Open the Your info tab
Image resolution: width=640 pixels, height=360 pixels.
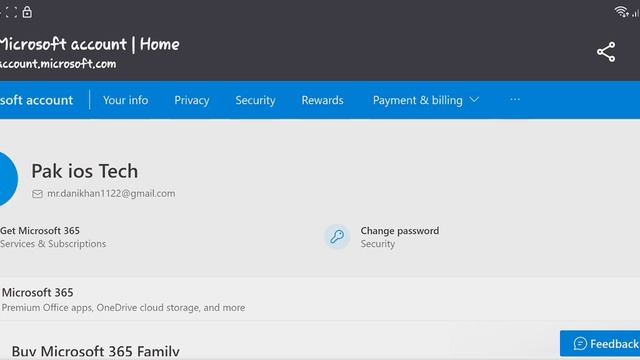tap(125, 100)
